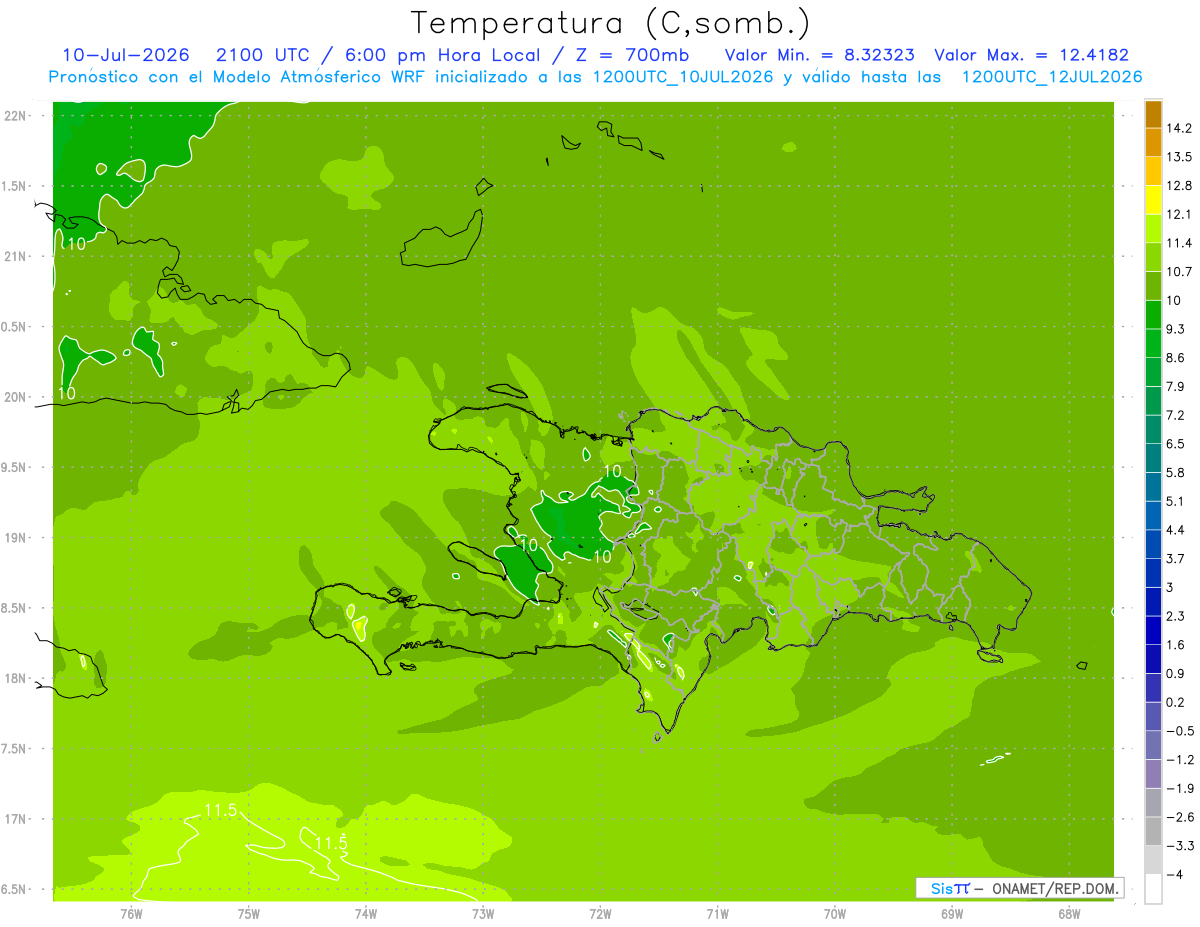Click the 20N latitude axis label

[x=15, y=397]
